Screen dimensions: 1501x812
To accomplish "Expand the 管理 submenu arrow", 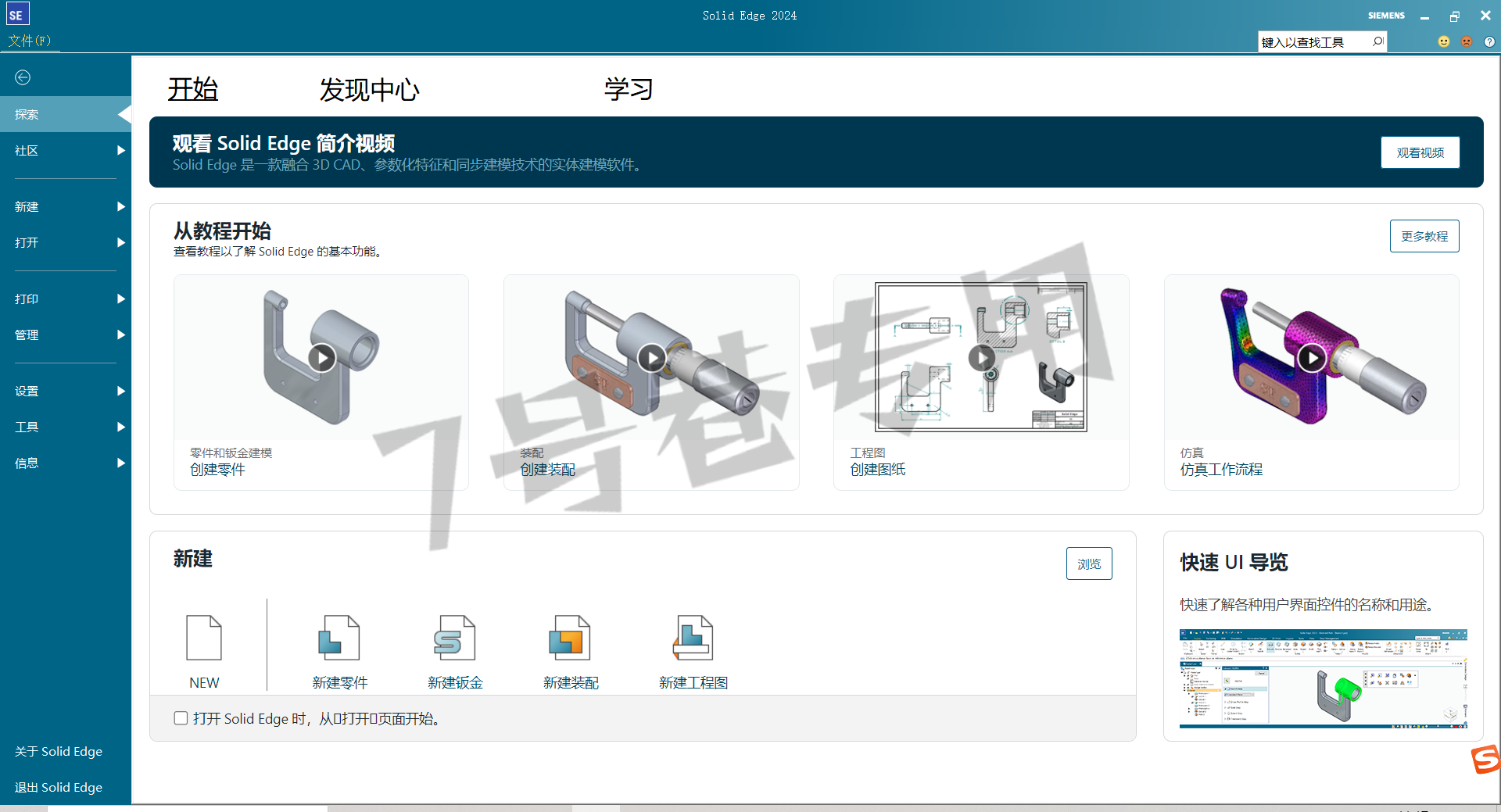I will tap(121, 334).
